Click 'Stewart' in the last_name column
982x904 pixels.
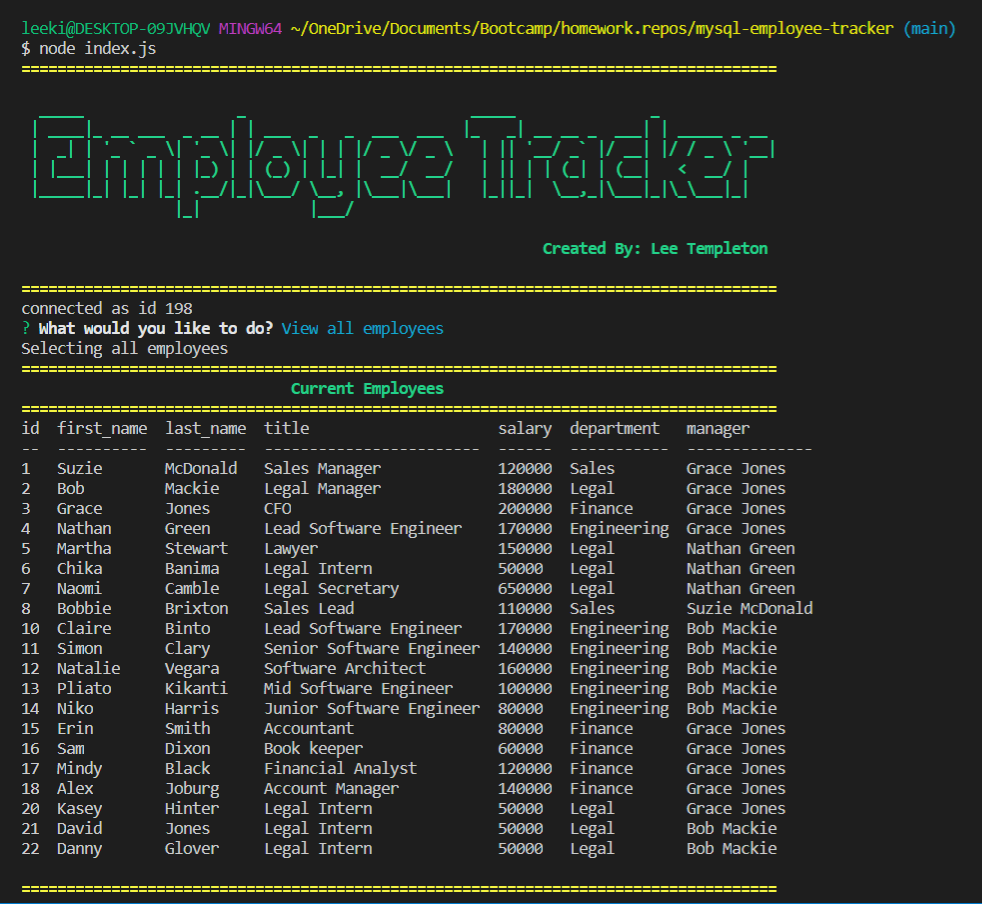pos(196,549)
